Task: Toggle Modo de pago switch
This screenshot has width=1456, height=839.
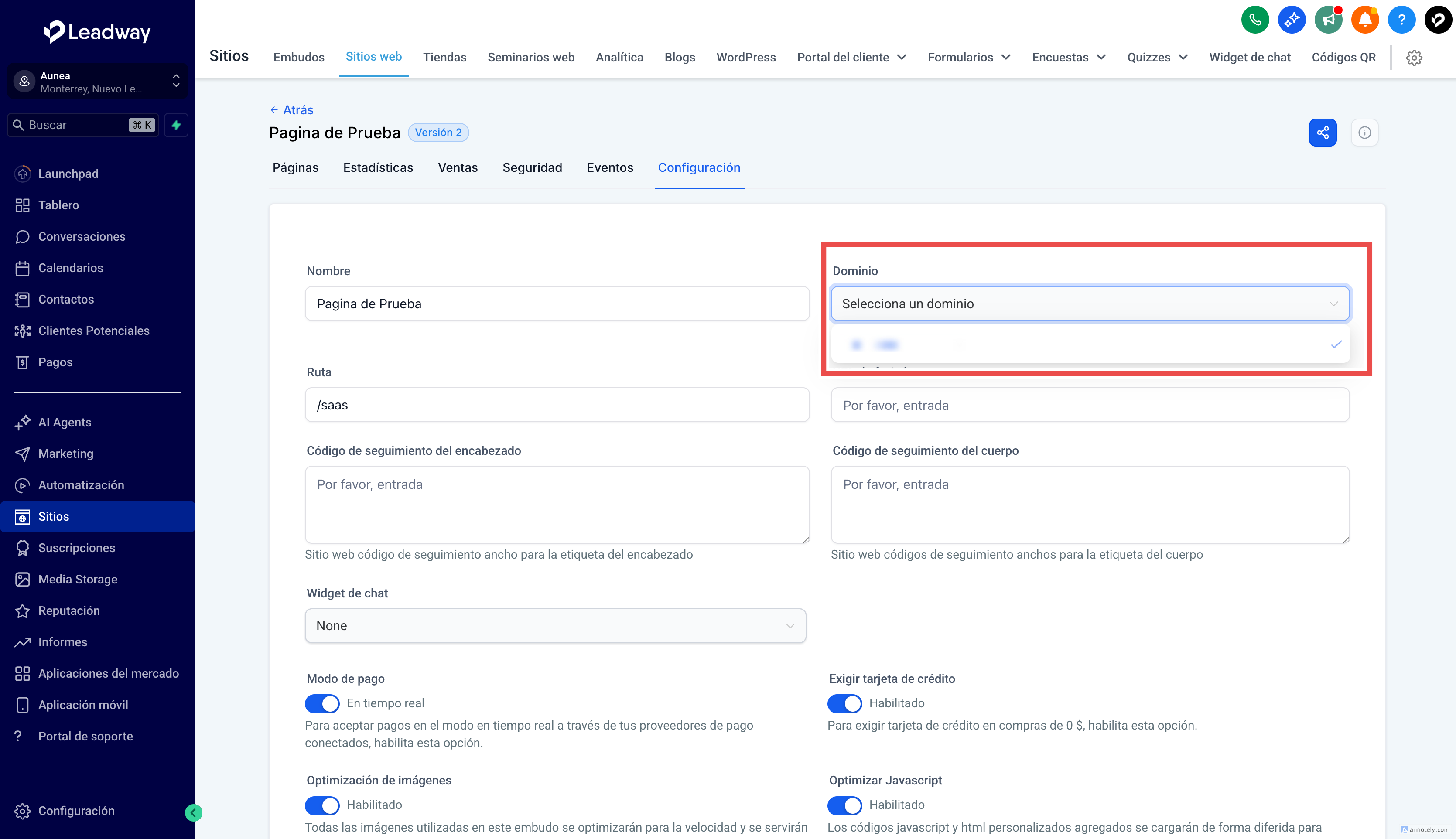Action: click(x=322, y=703)
